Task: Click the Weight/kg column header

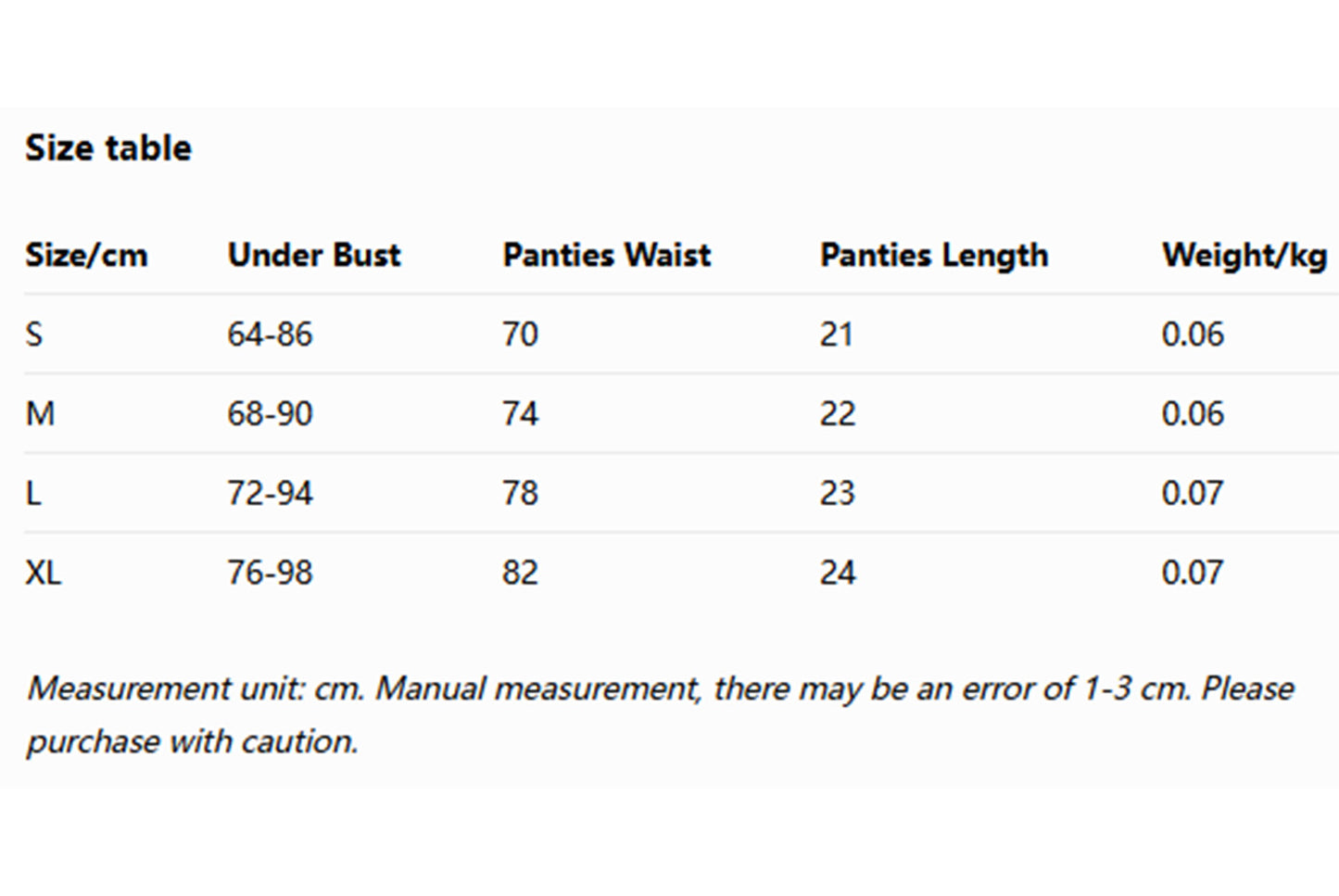Action: 1244,255
